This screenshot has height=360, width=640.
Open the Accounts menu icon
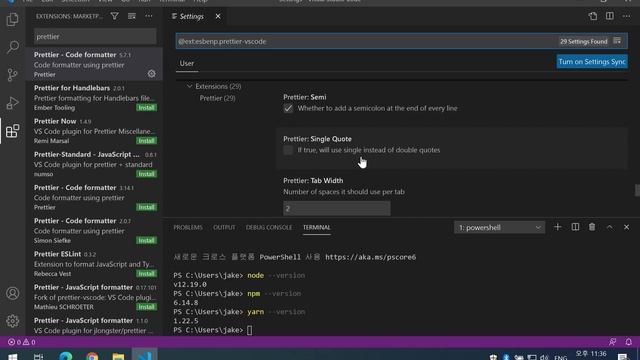[12, 293]
